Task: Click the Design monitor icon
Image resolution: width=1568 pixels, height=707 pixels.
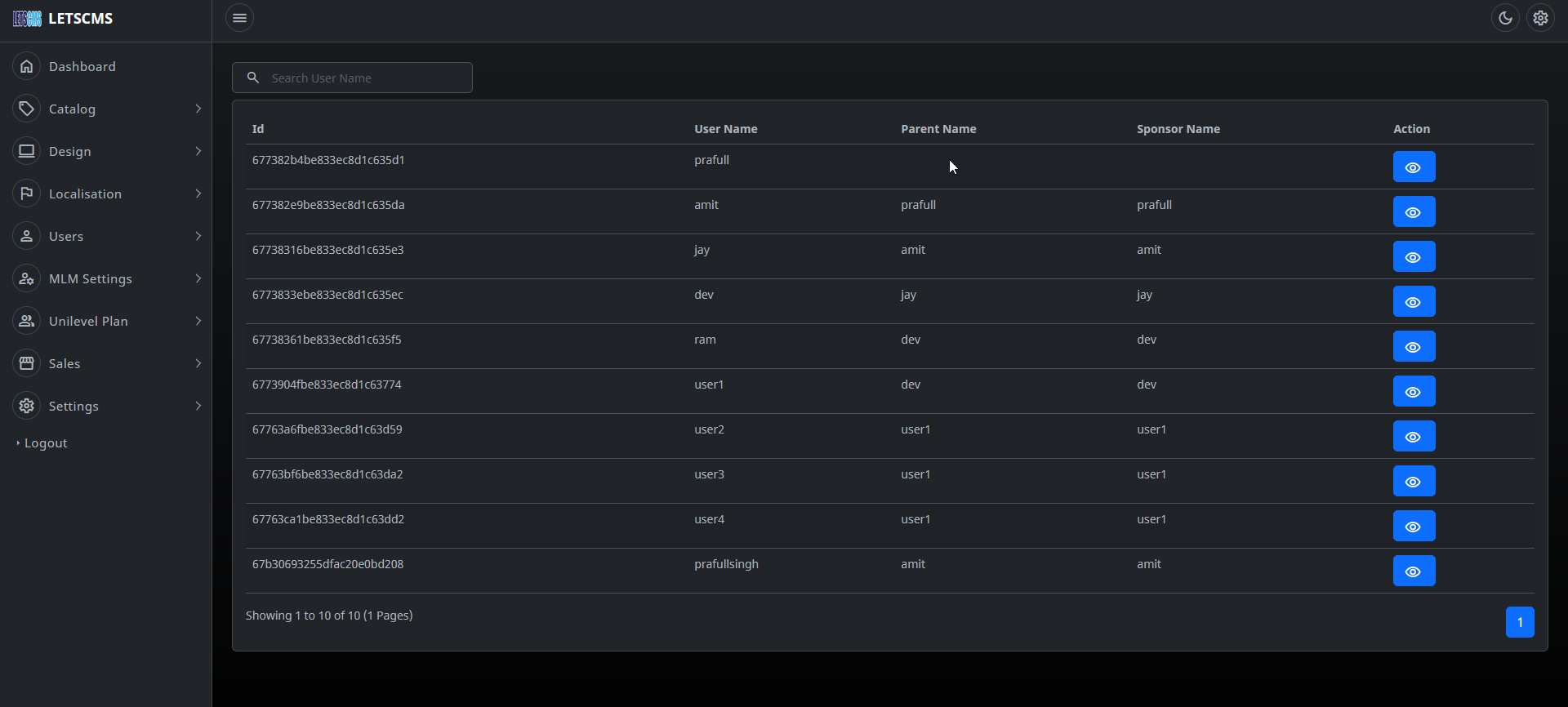Action: [27, 151]
